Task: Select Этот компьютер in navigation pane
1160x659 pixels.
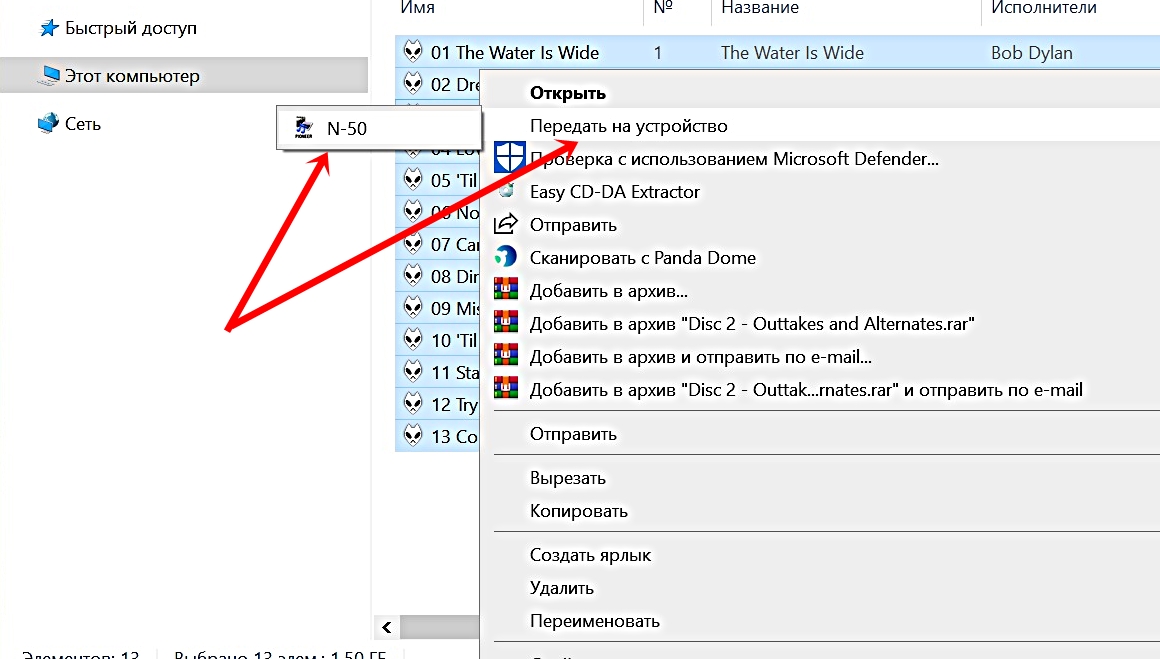Action: pos(132,76)
